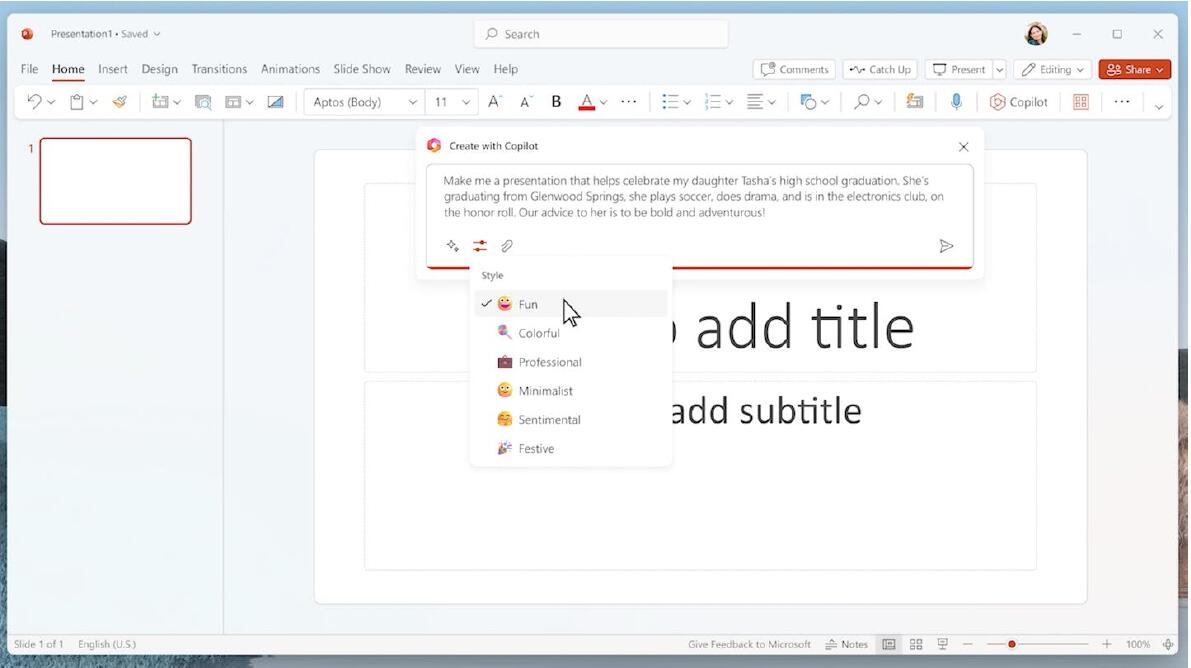Activate the Format Painter brush

[119, 102]
